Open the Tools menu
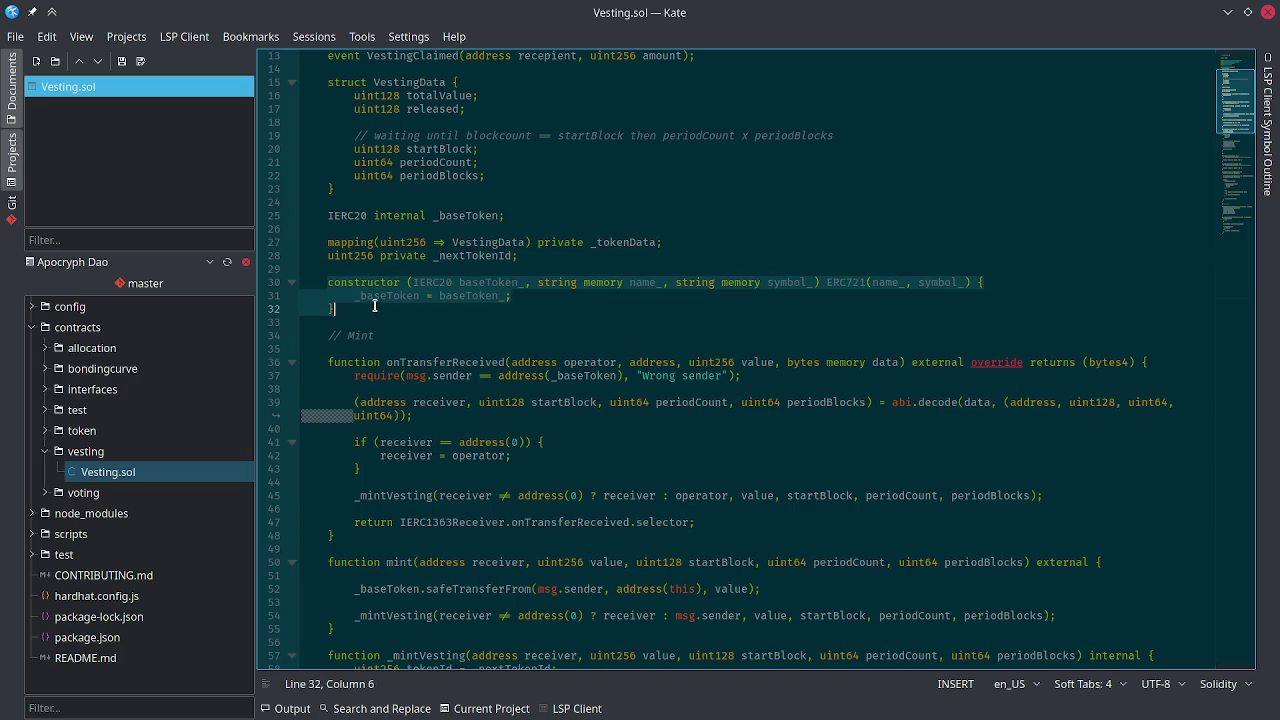1280x720 pixels. click(362, 36)
